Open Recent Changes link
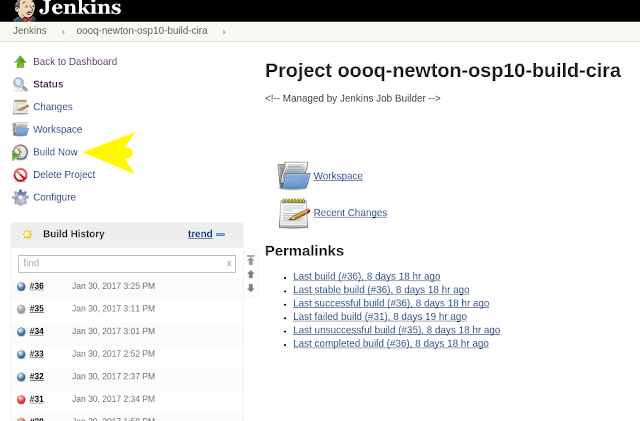Viewport: 640px width, 421px height. tap(350, 213)
